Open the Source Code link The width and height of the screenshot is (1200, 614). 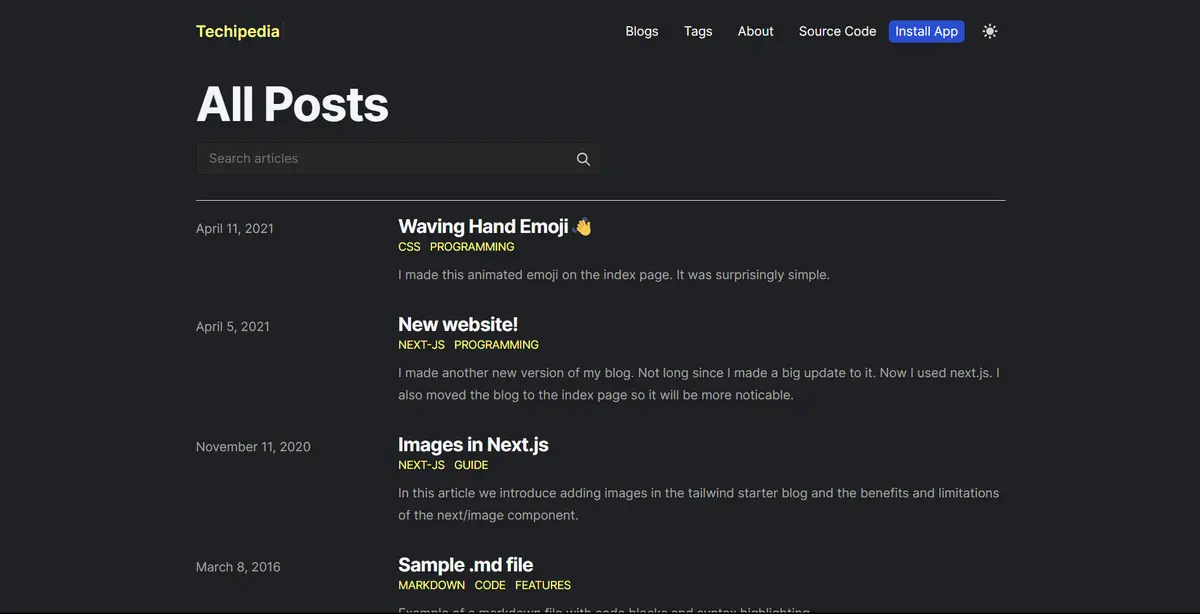click(x=837, y=31)
